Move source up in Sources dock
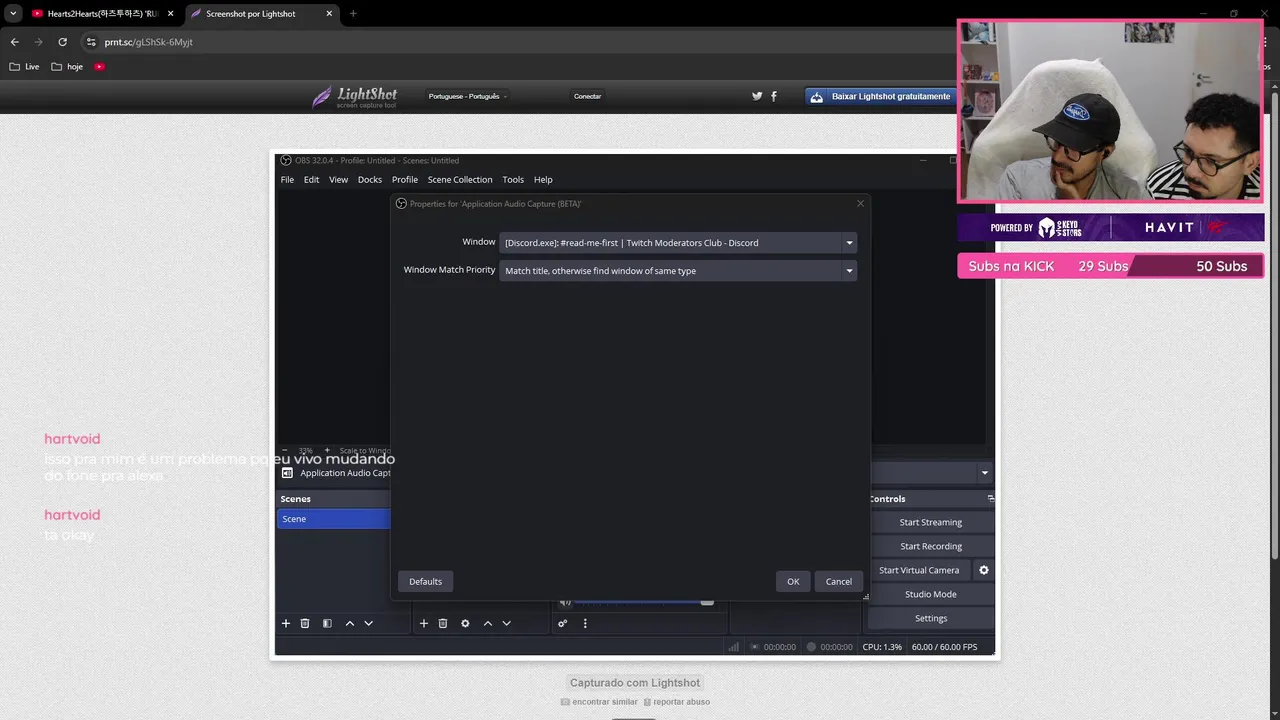 tap(488, 623)
